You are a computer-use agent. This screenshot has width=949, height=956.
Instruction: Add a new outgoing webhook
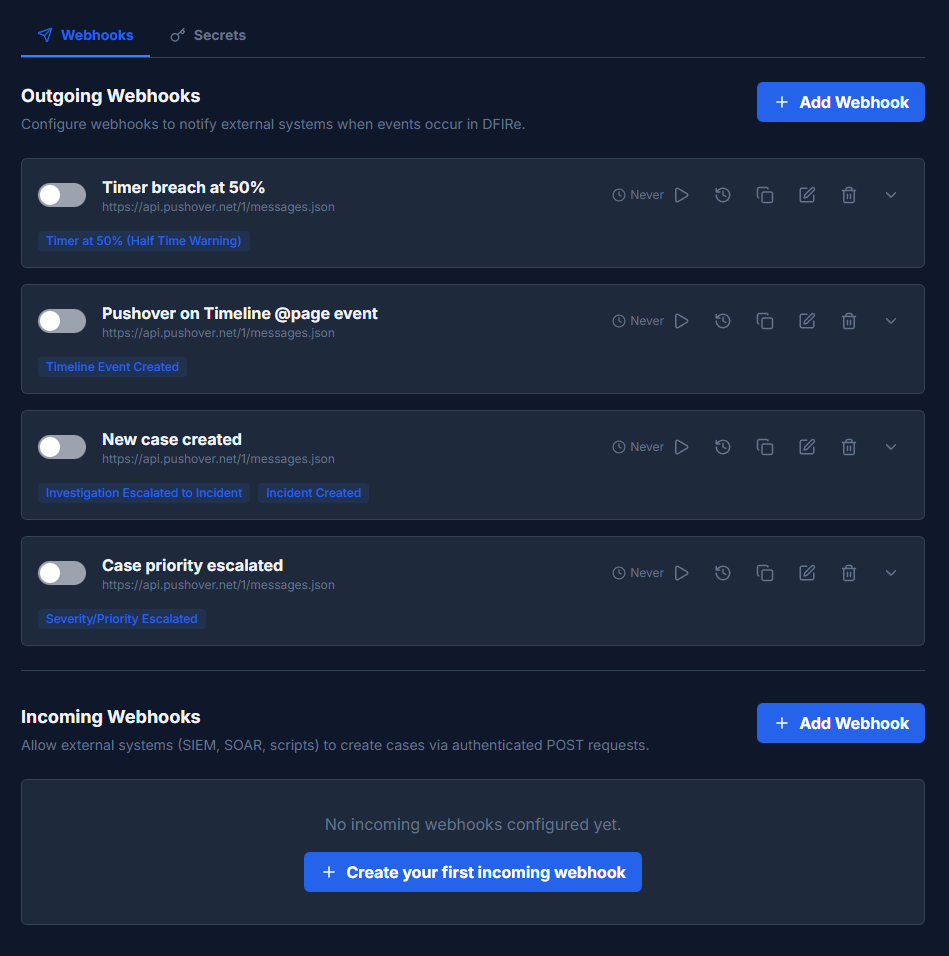pyautogui.click(x=840, y=101)
